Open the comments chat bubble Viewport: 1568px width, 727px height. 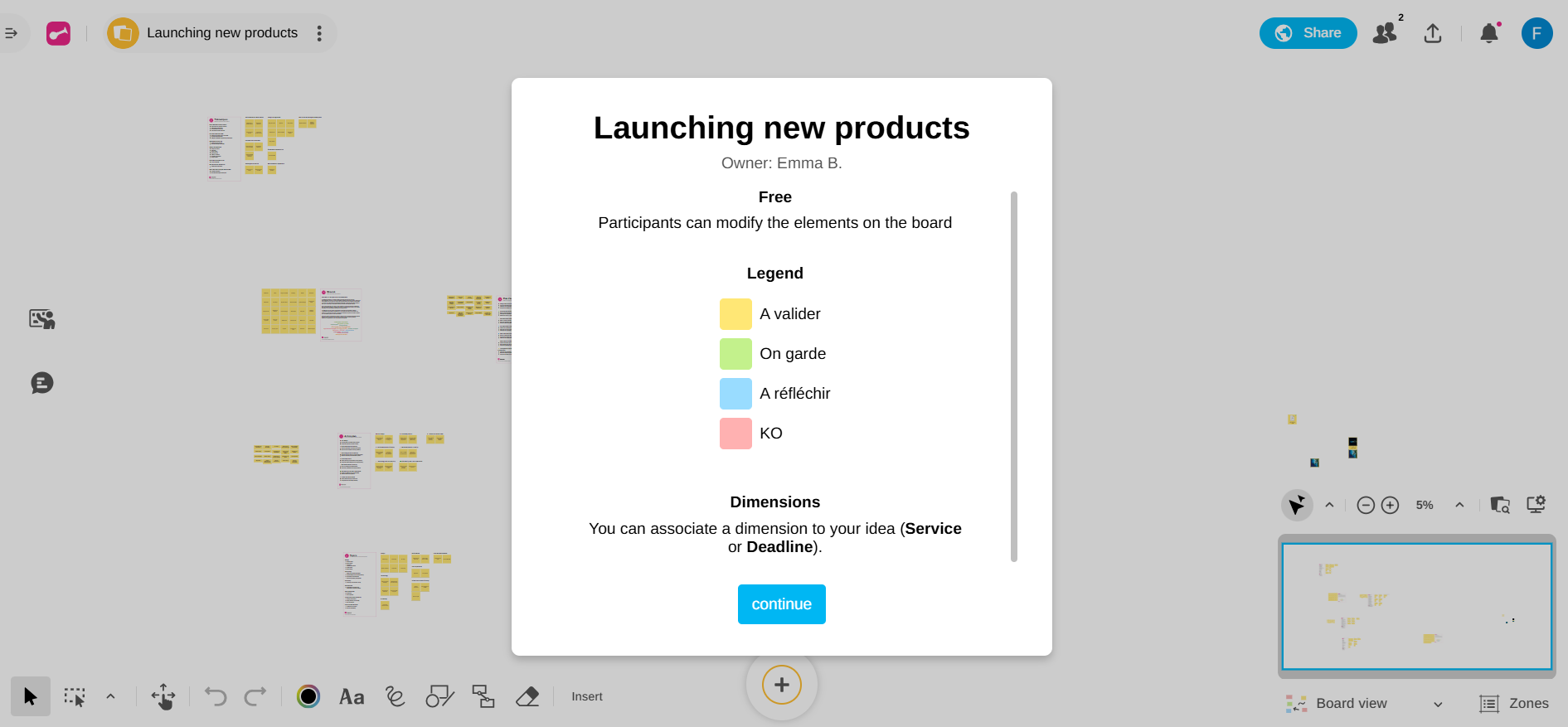[x=42, y=383]
